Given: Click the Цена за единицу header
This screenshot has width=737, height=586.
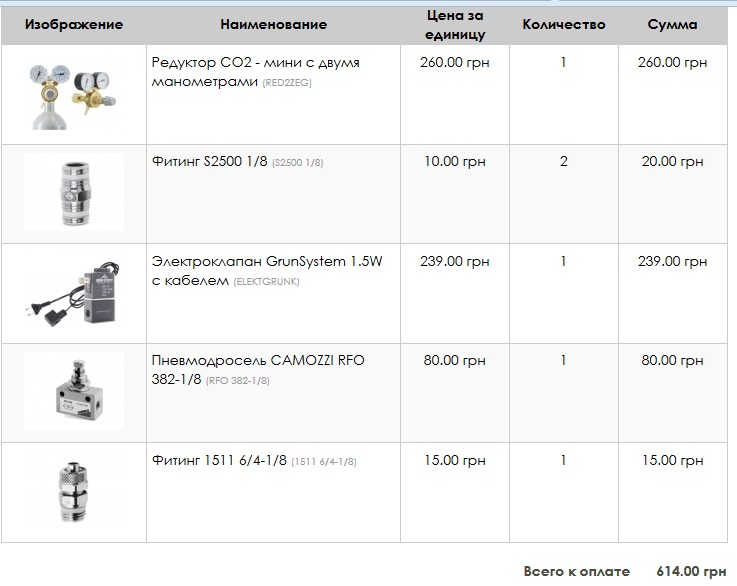Looking at the screenshot, I should tap(455, 25).
